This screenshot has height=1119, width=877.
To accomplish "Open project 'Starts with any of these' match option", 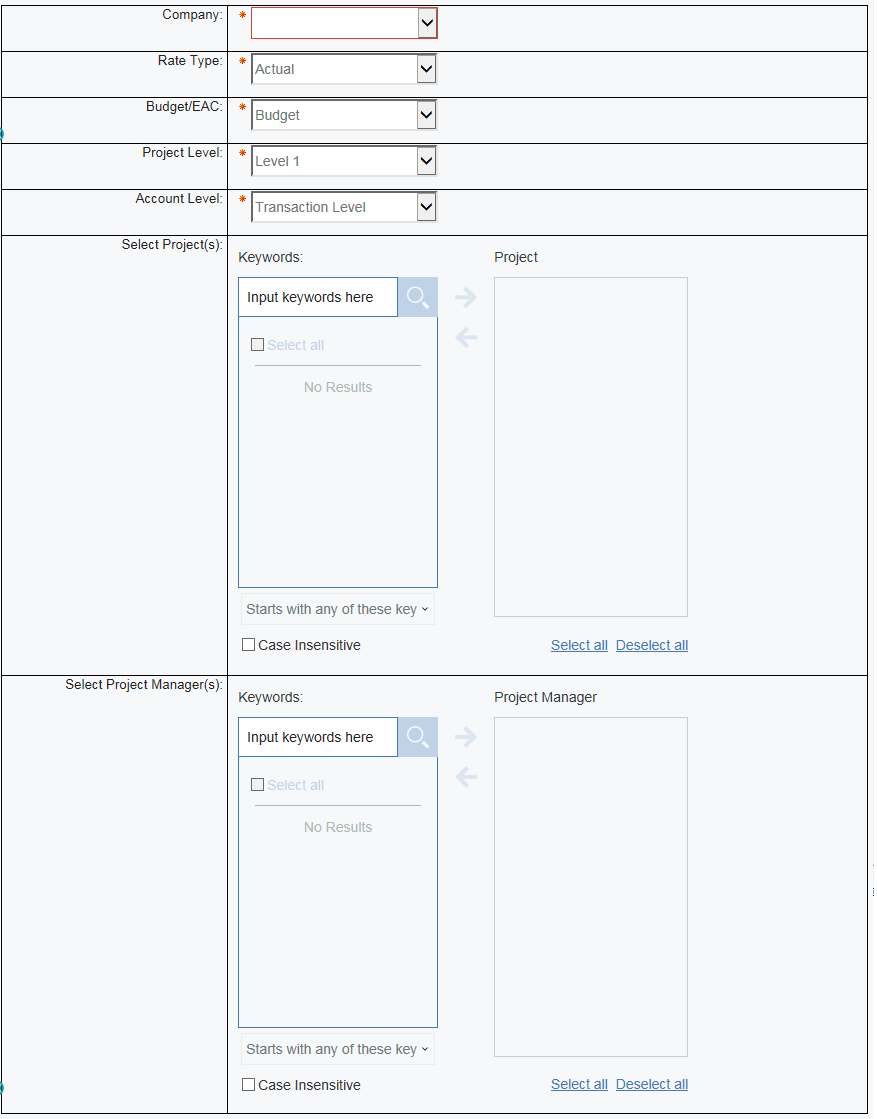I will (338, 609).
